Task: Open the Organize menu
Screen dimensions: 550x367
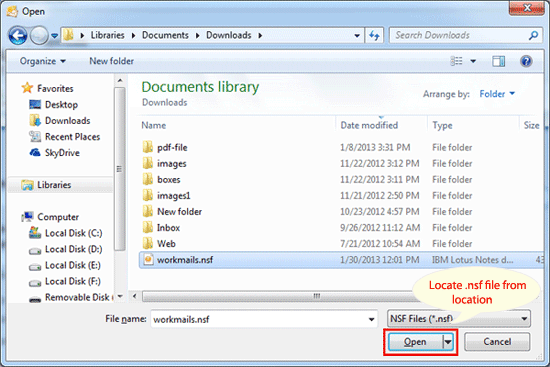Action: [42, 61]
